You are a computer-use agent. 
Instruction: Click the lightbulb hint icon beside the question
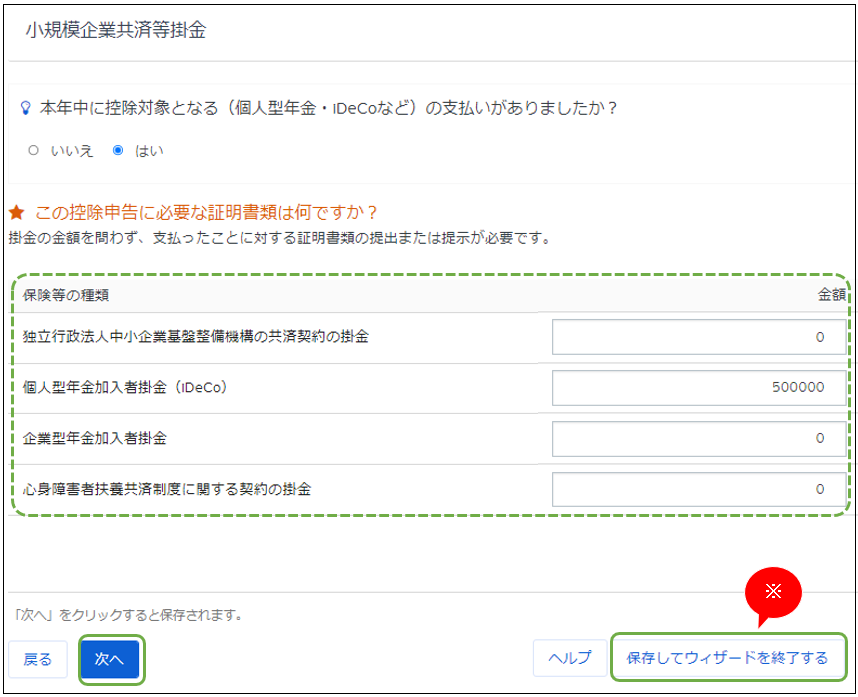click(x=26, y=108)
